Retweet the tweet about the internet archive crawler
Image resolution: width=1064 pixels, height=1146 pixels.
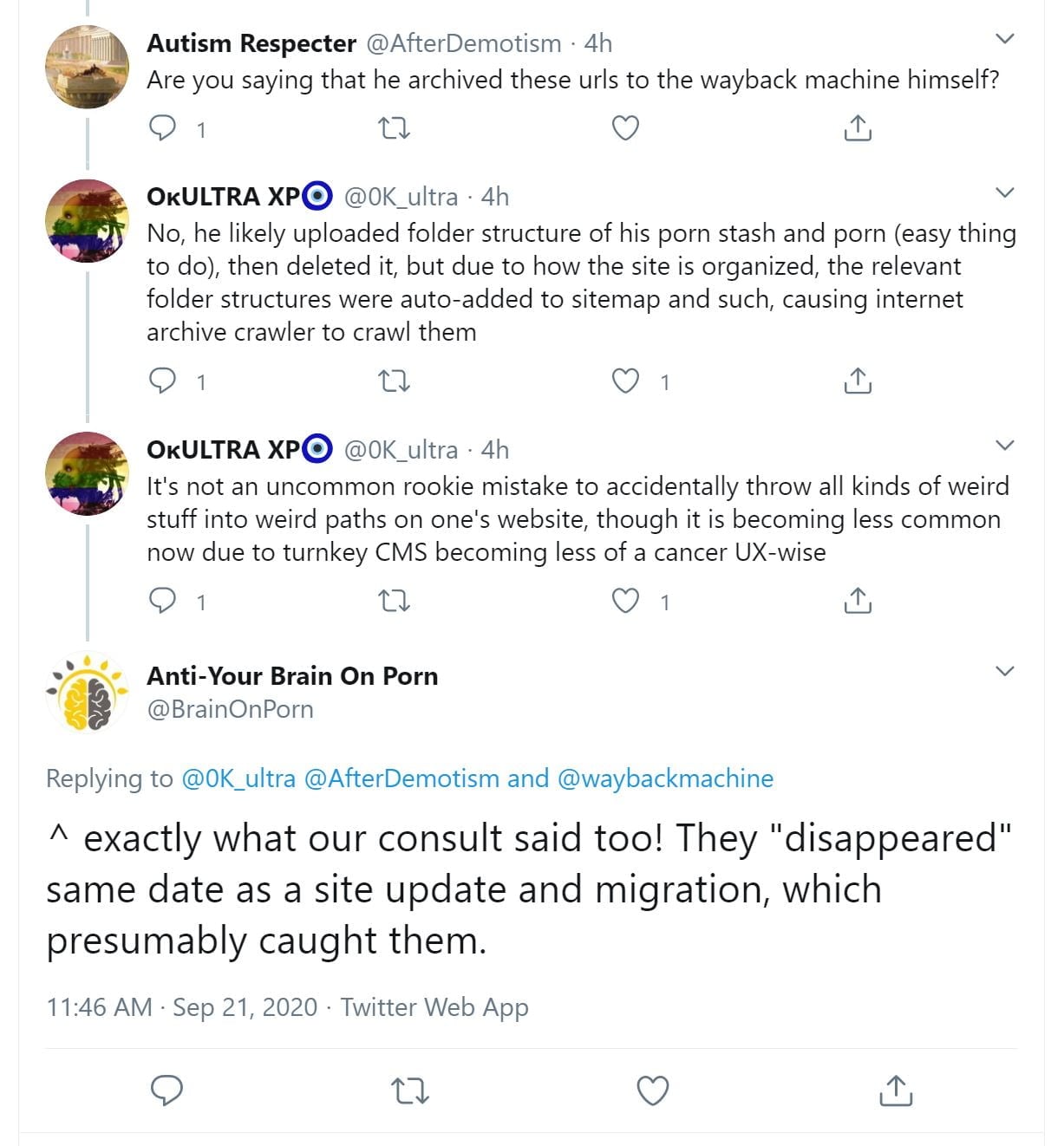pos(395,381)
